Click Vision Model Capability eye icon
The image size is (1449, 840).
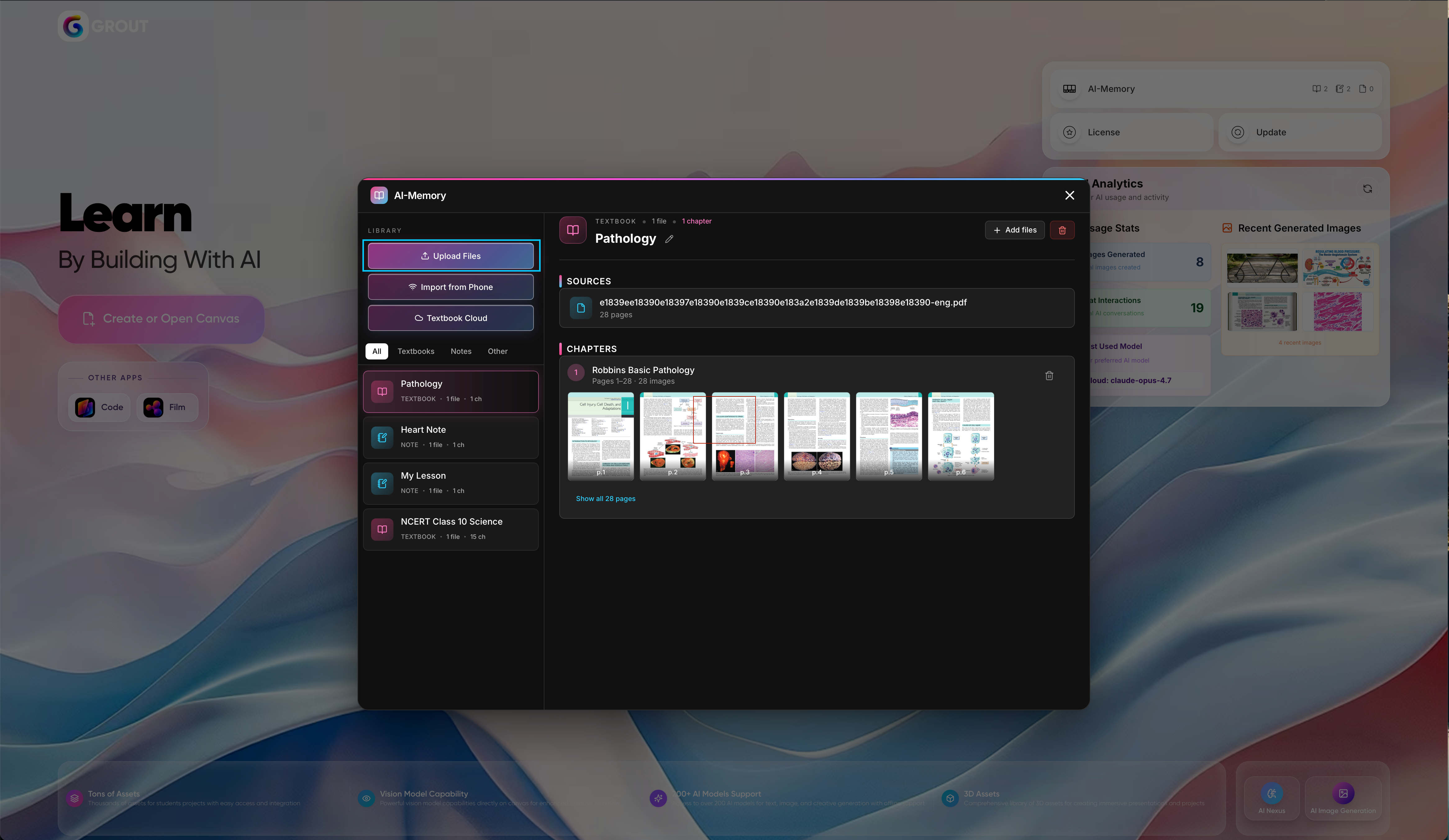(x=366, y=798)
